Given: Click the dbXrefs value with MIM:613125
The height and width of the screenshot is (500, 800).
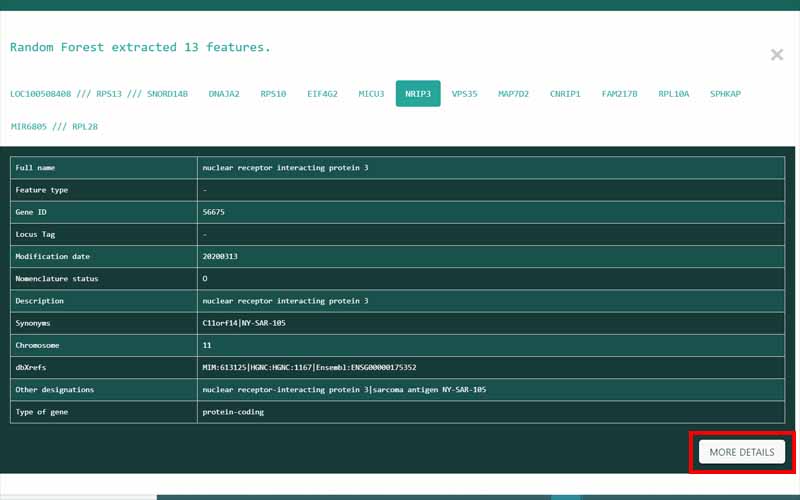Looking at the screenshot, I should (309, 367).
